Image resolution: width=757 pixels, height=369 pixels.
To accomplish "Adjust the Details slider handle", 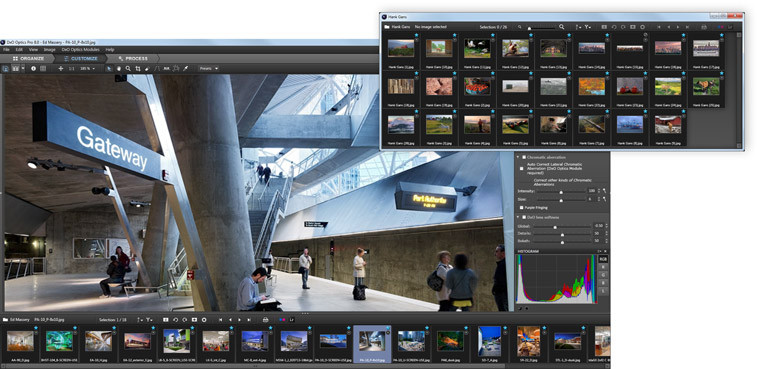I will coord(562,235).
